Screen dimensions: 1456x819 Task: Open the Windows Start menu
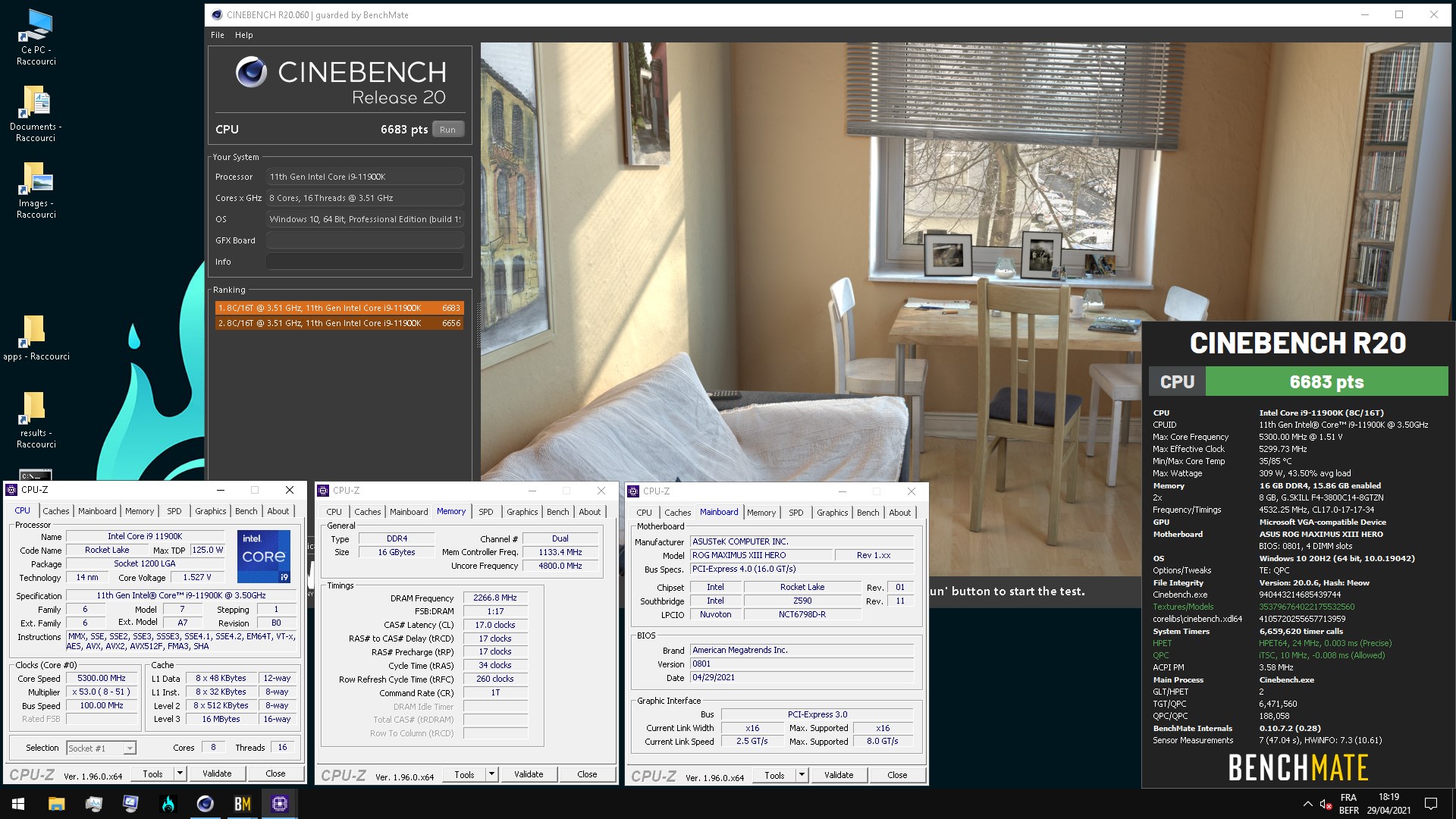tap(18, 804)
